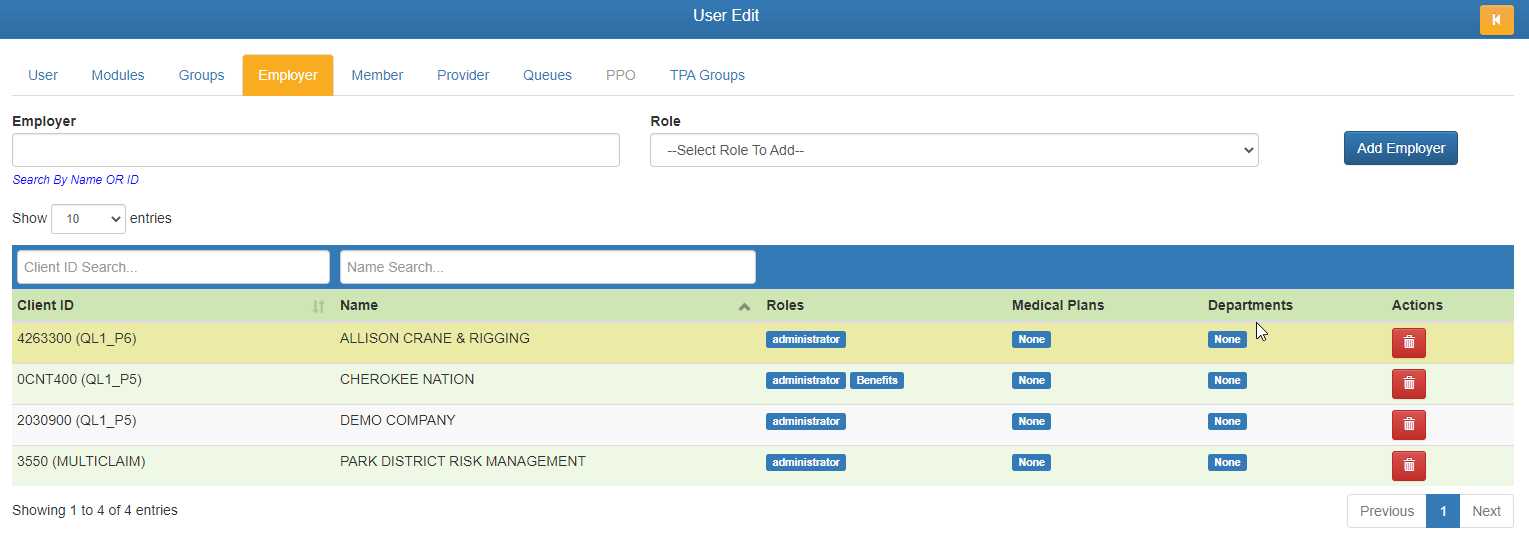1529x535 pixels.
Task: Click trash icon for CHEROKEE NATION
Action: click(1408, 383)
